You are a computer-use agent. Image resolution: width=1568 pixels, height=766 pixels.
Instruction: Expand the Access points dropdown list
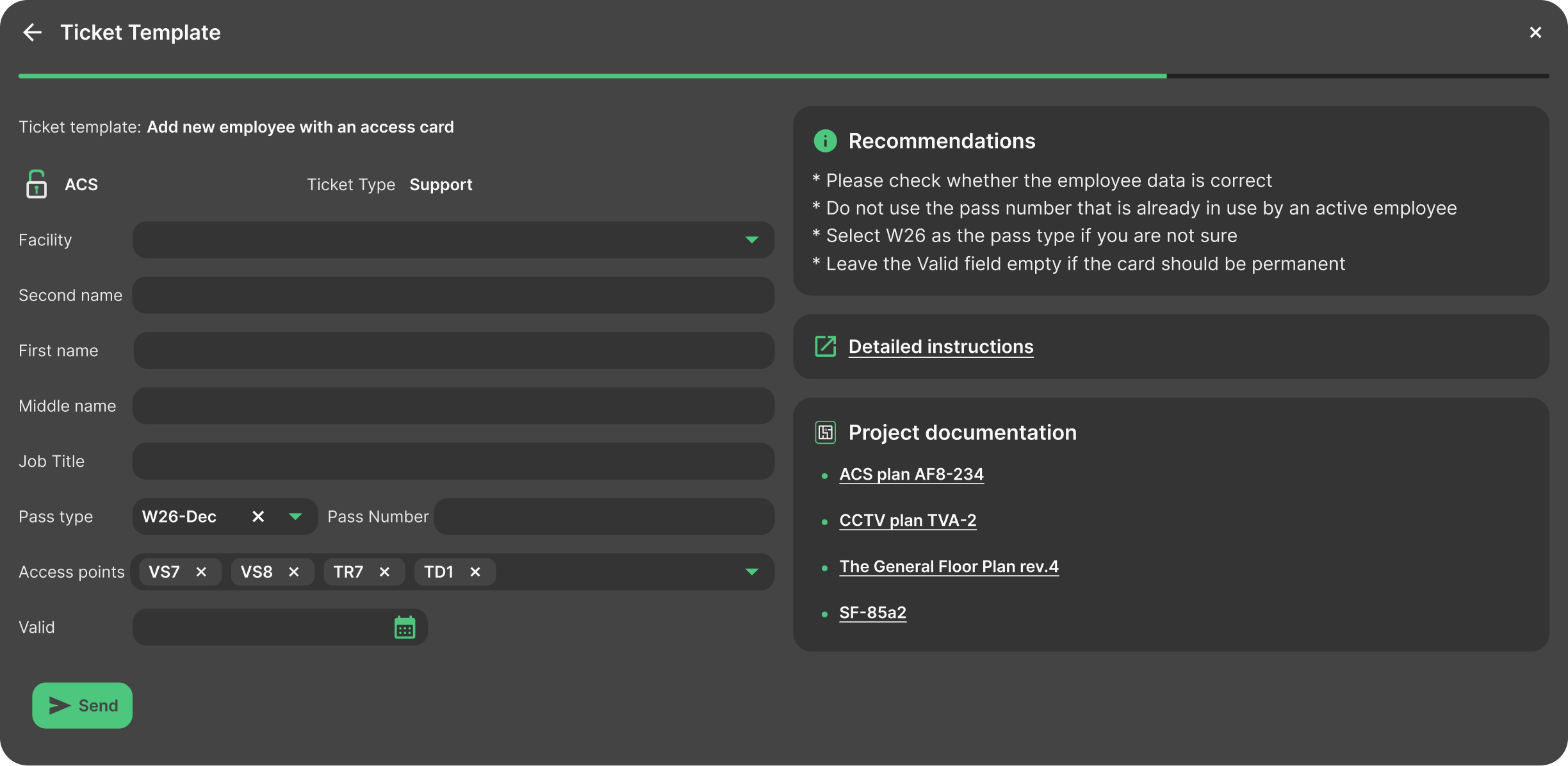(751, 572)
